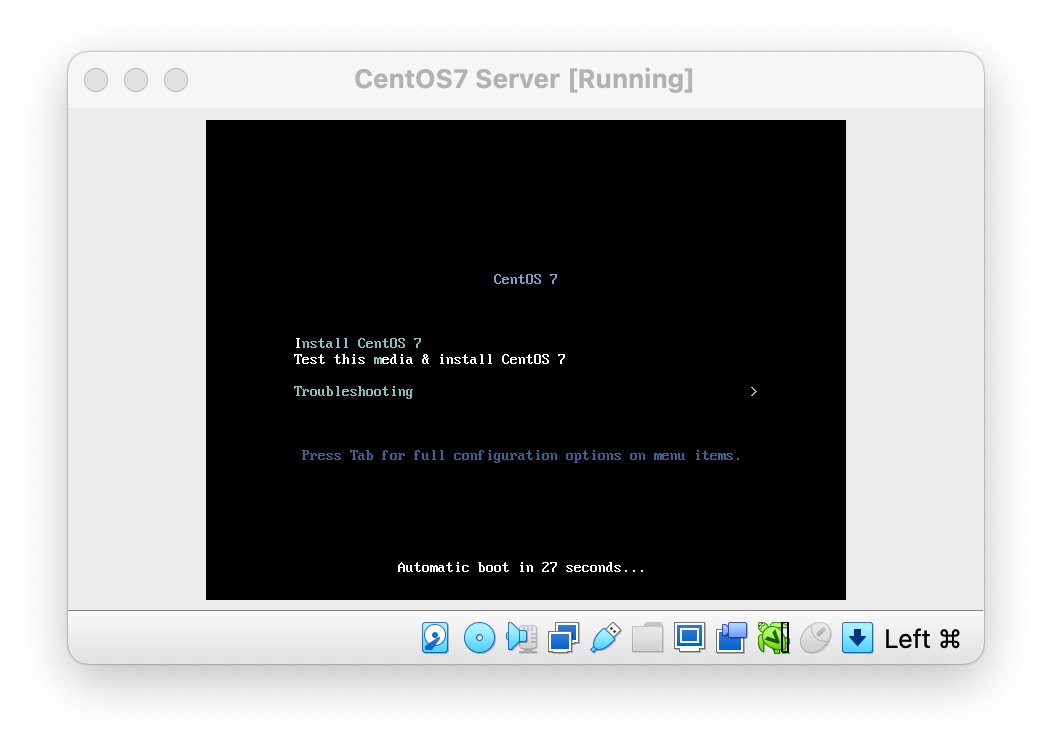This screenshot has height=748, width=1052.
Task: Expand the Troubleshooting arrow chevron
Action: 753,391
